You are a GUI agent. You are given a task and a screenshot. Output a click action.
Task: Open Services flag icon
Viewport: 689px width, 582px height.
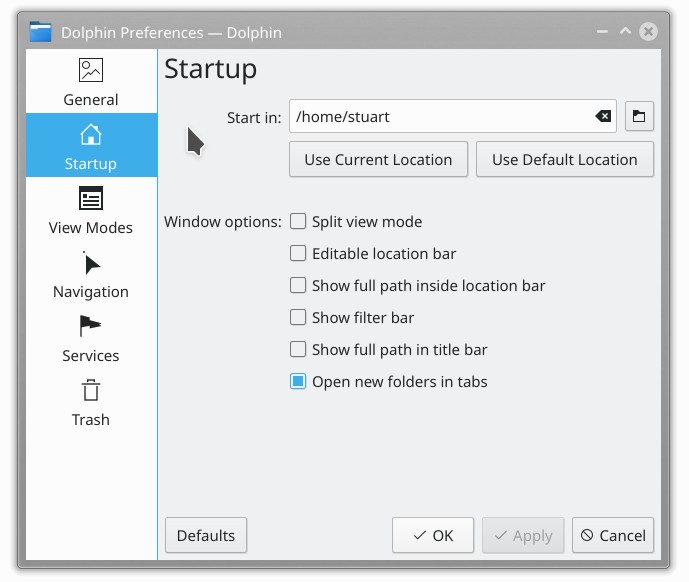click(91, 327)
